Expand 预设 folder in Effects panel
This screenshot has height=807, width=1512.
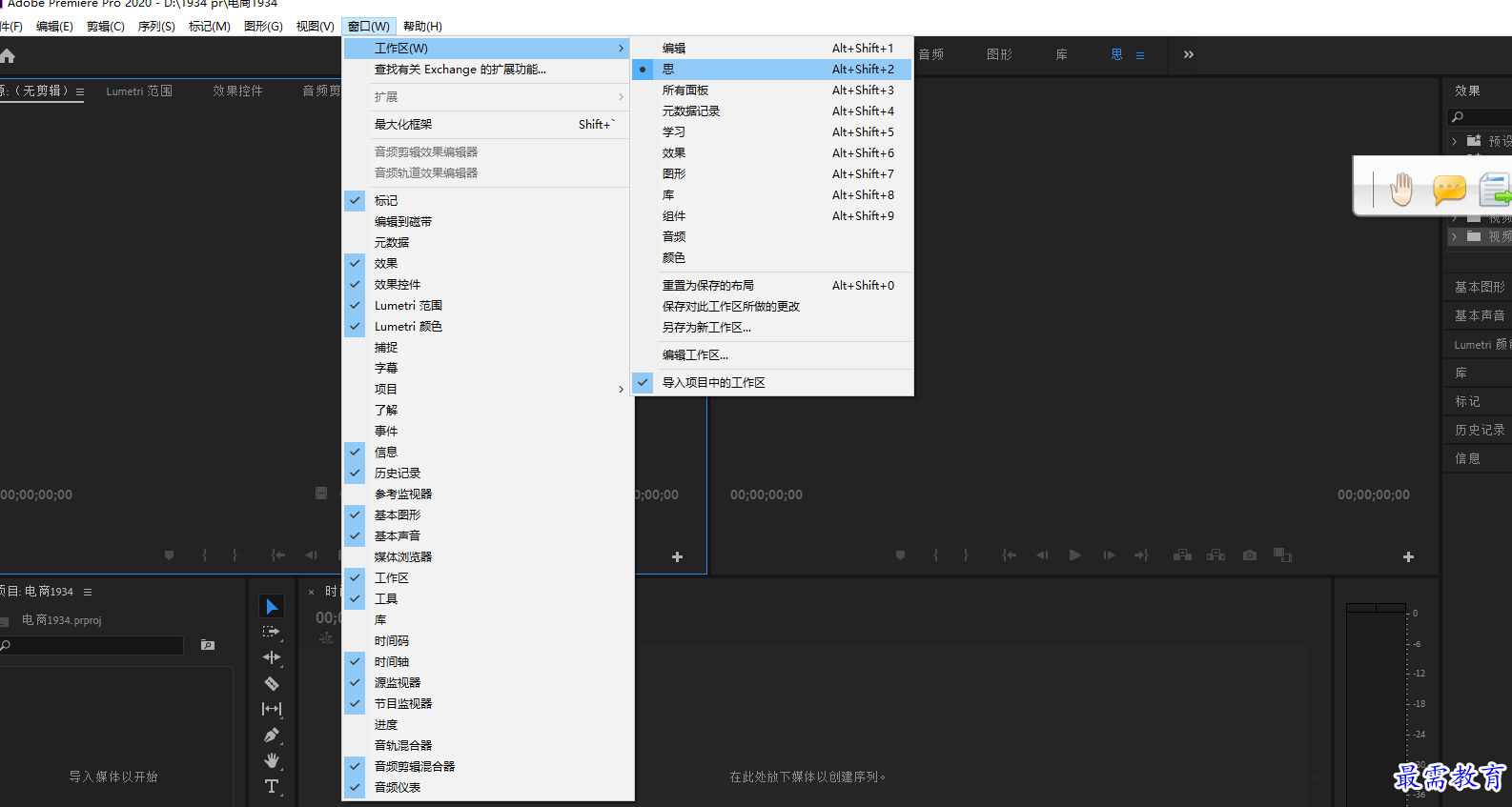(1454, 141)
